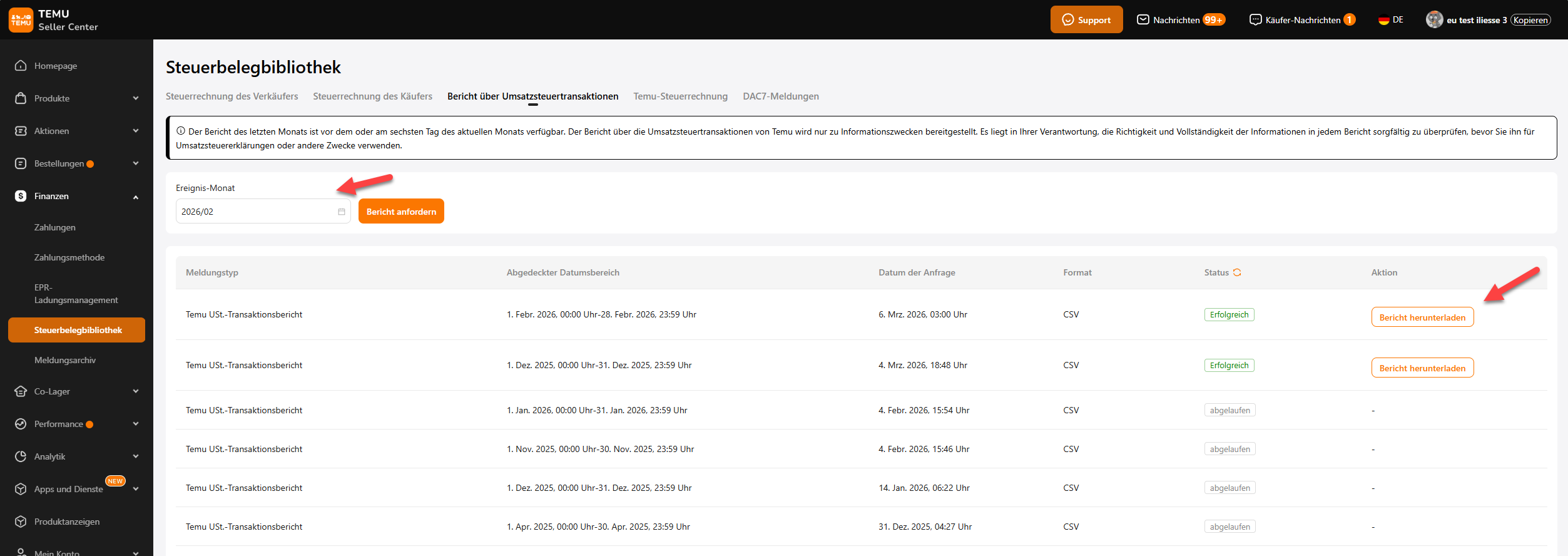Click request date 31. Dez. 2025, 04:27 Uhr

(925, 527)
